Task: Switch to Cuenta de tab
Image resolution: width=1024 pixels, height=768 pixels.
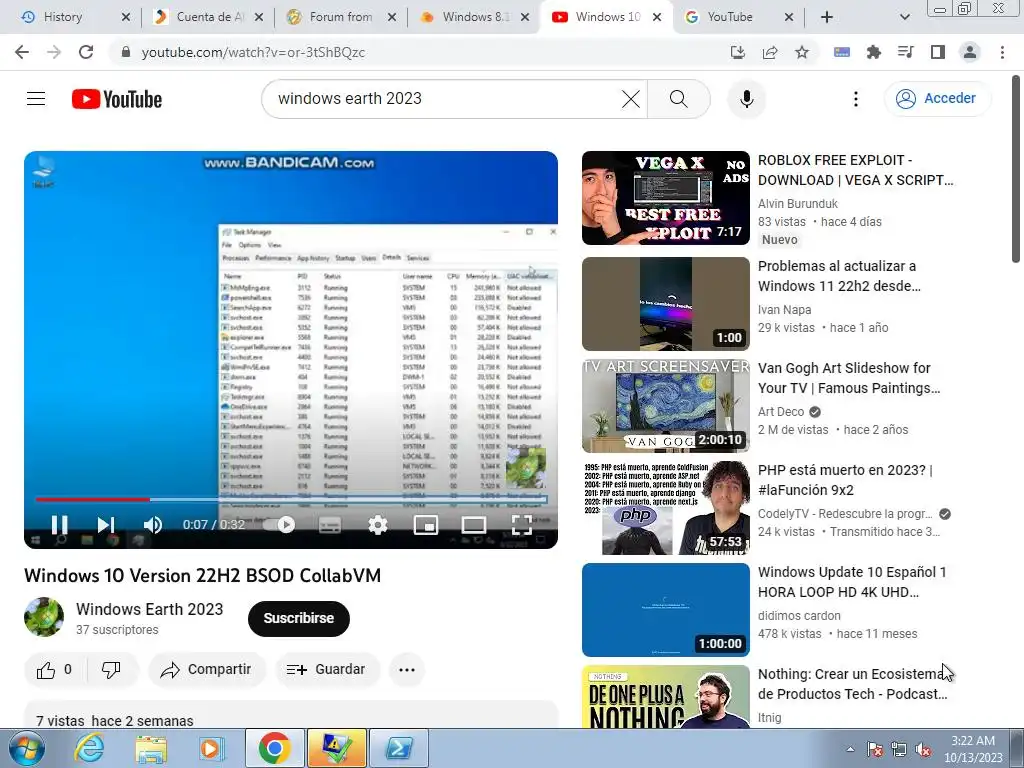Action: [x=208, y=17]
